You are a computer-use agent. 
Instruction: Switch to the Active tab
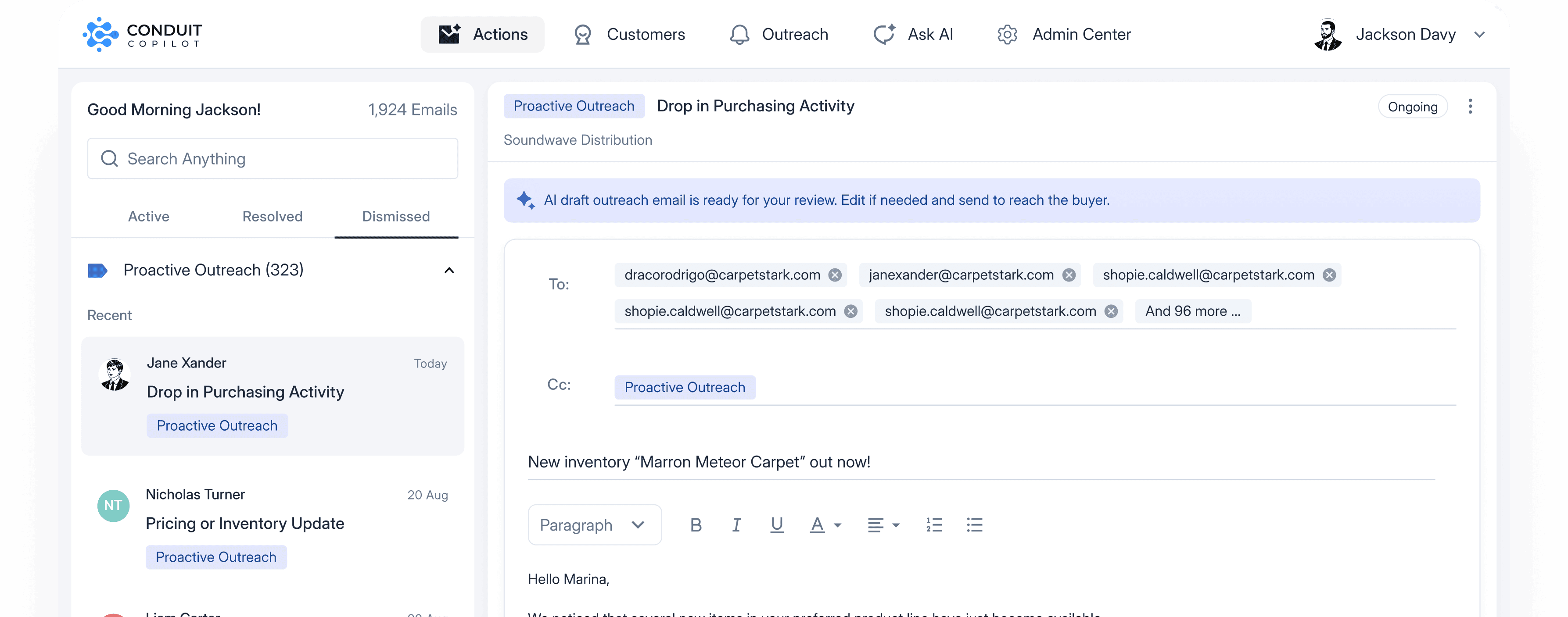point(148,217)
